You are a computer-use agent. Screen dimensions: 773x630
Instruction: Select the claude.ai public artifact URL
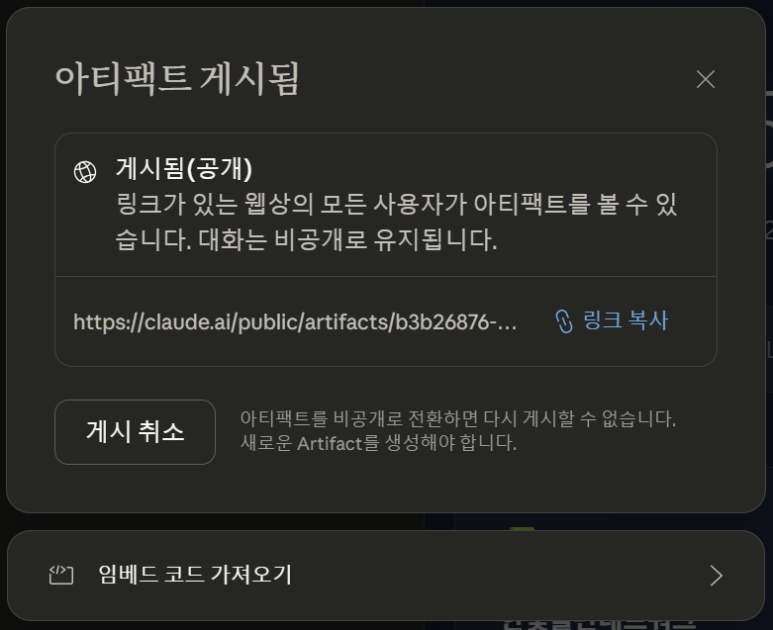tap(295, 322)
